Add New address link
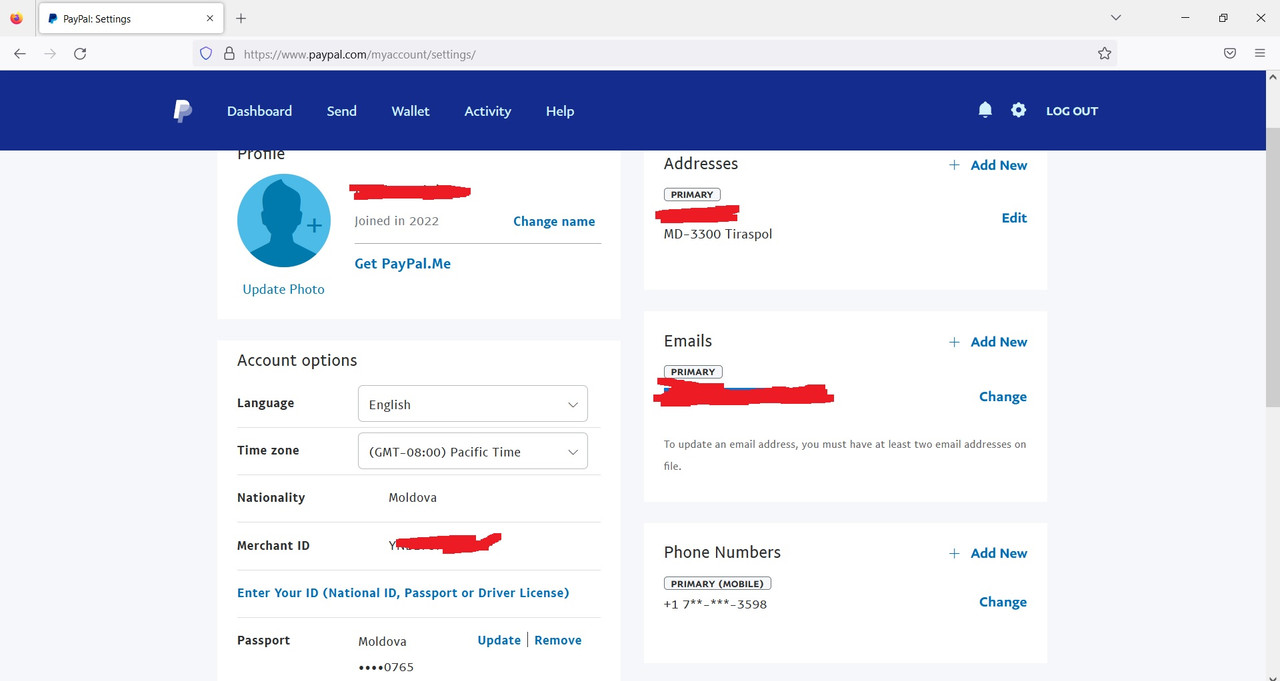Viewport: 1280px width, 681px height. pyautogui.click(x=999, y=165)
